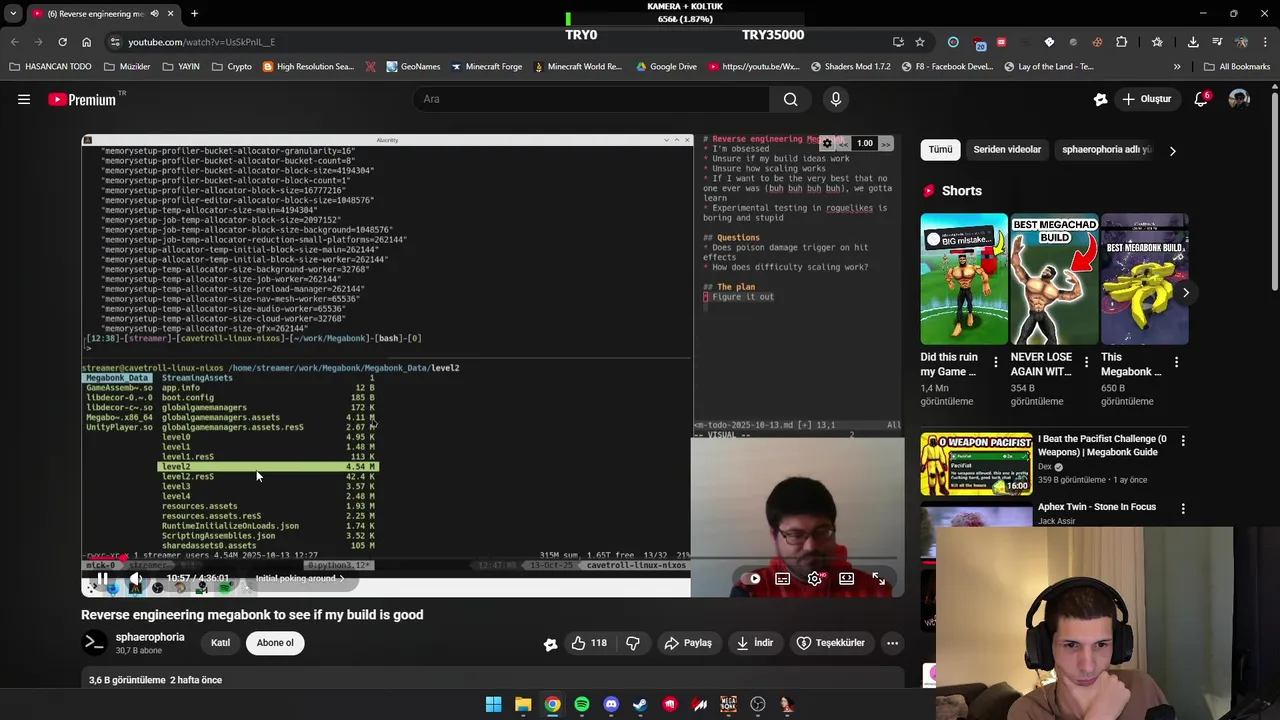Open the Oluştur create button
The width and height of the screenshot is (1280, 720).
coord(1147,99)
